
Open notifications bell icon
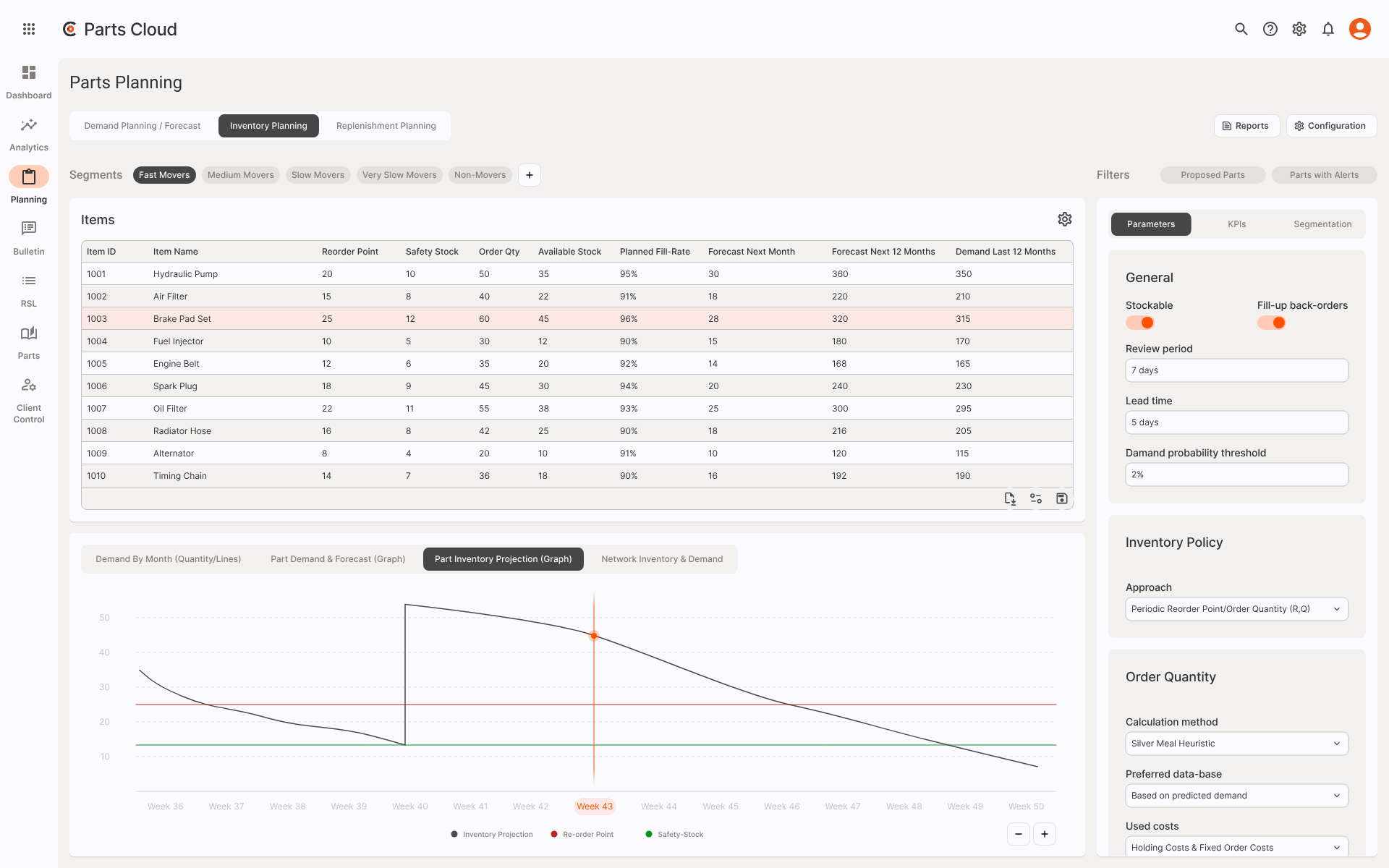1328,29
